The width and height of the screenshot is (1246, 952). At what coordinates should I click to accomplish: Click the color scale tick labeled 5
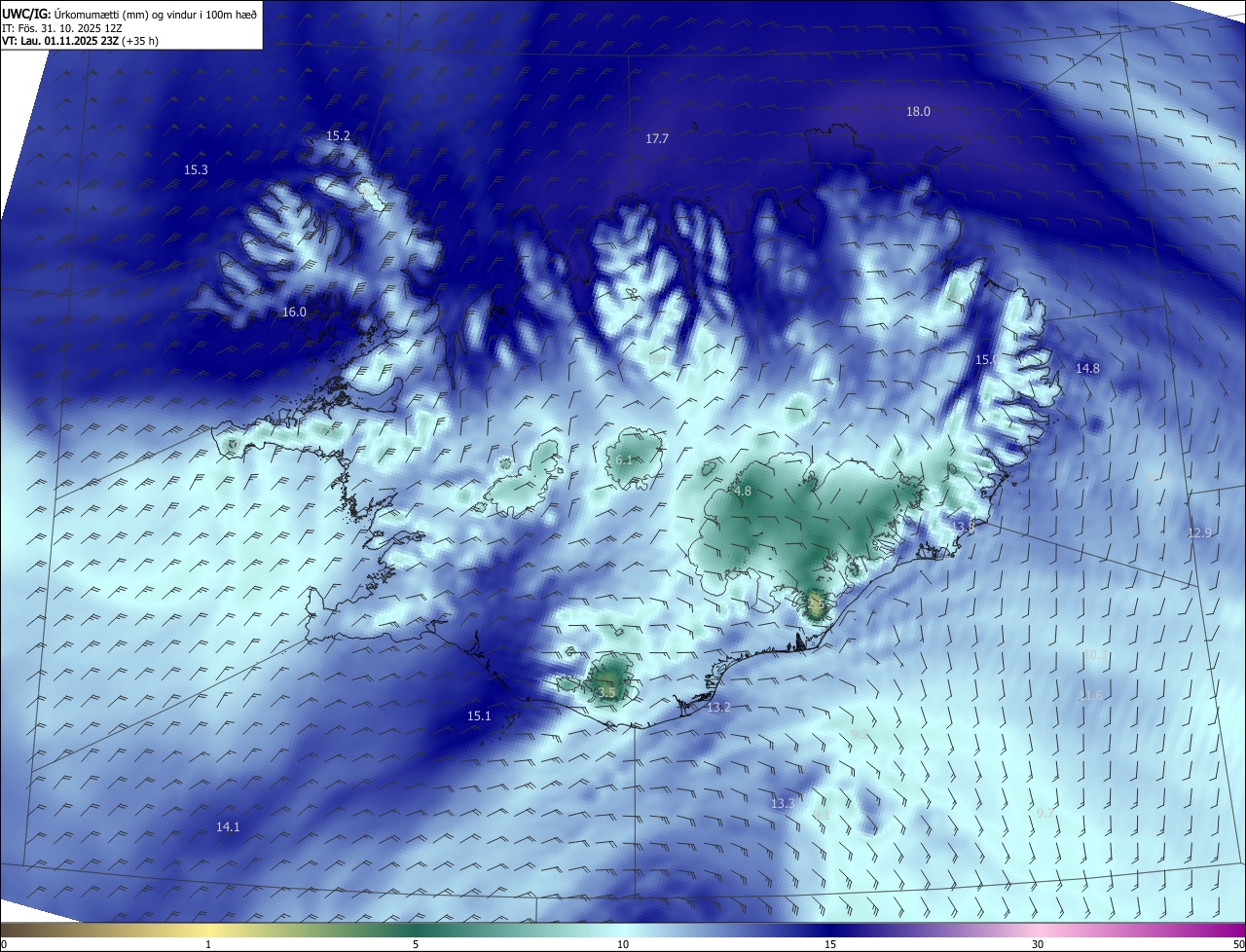tap(416, 944)
